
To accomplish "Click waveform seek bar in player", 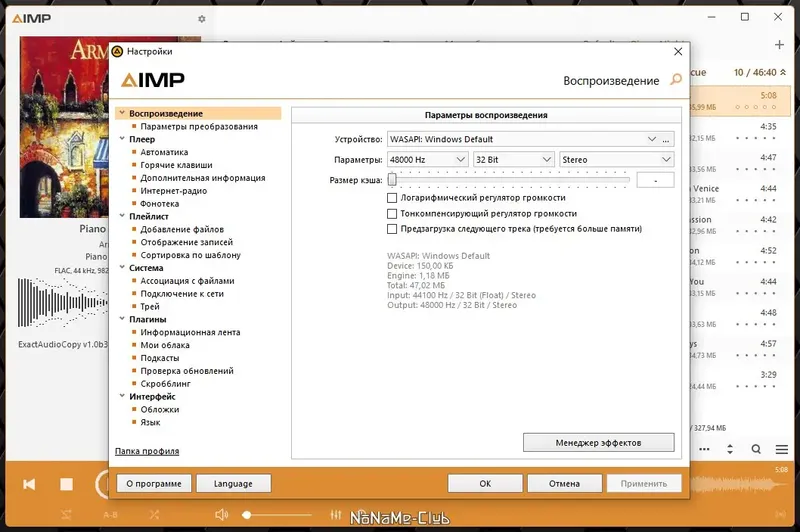I will (x=738, y=484).
